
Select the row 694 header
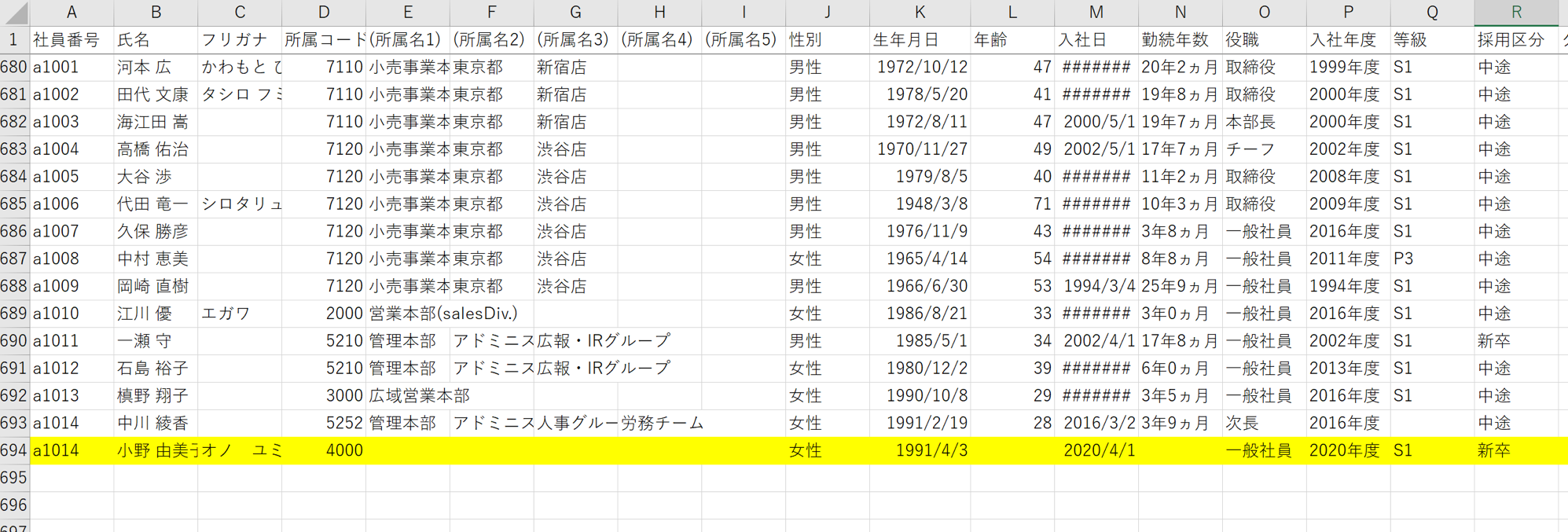tap(14, 450)
